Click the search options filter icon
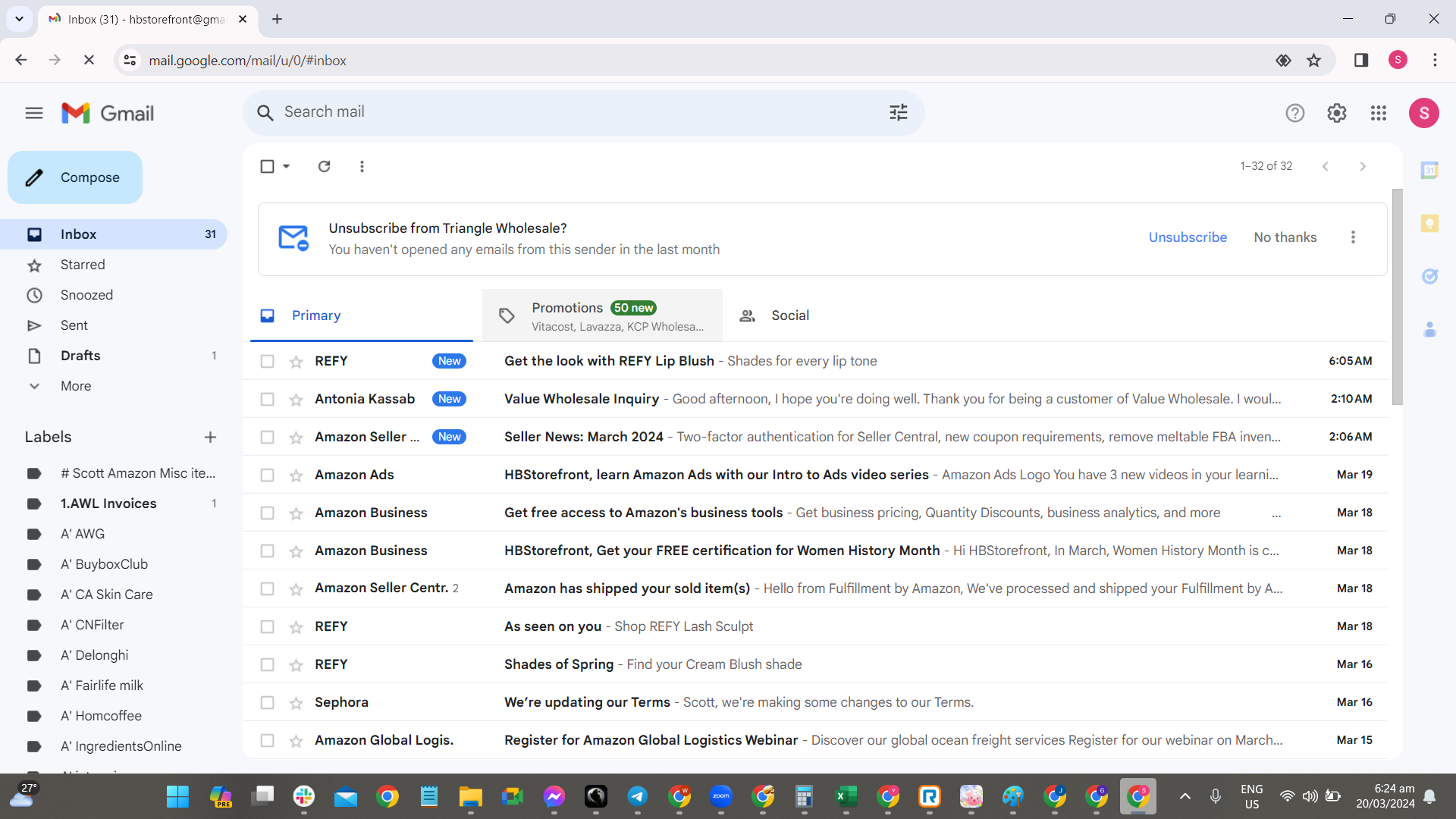The height and width of the screenshot is (819, 1456). (x=899, y=113)
